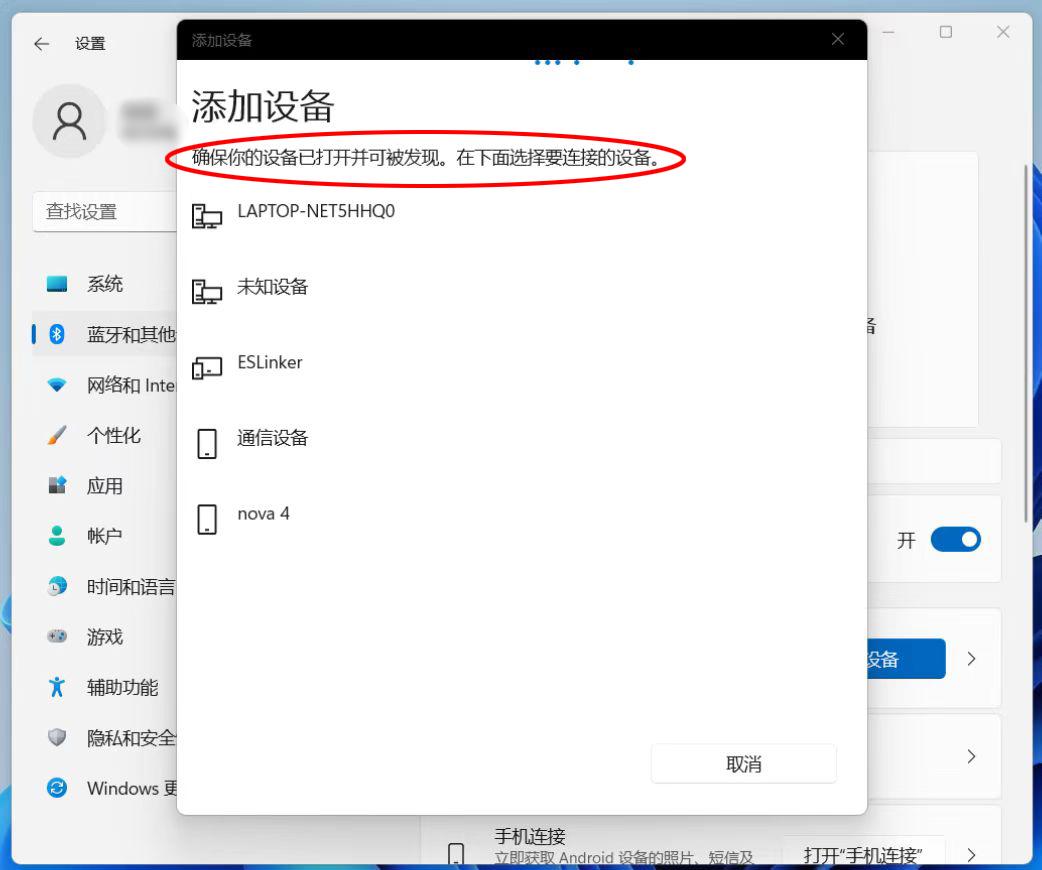Open 应用 settings category
Viewport: 1042px width, 870px height.
104,486
